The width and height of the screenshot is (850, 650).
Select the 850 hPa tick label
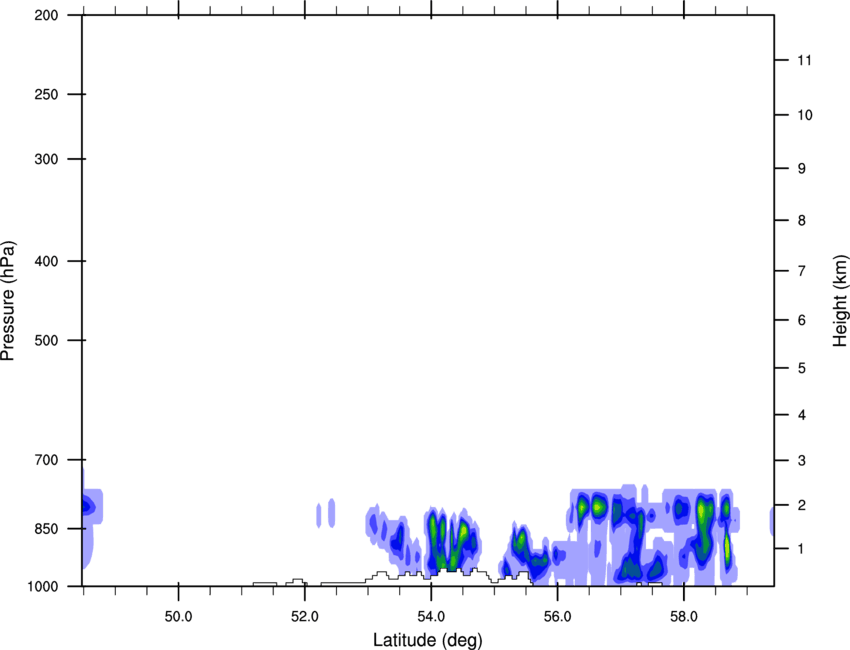[45, 528]
